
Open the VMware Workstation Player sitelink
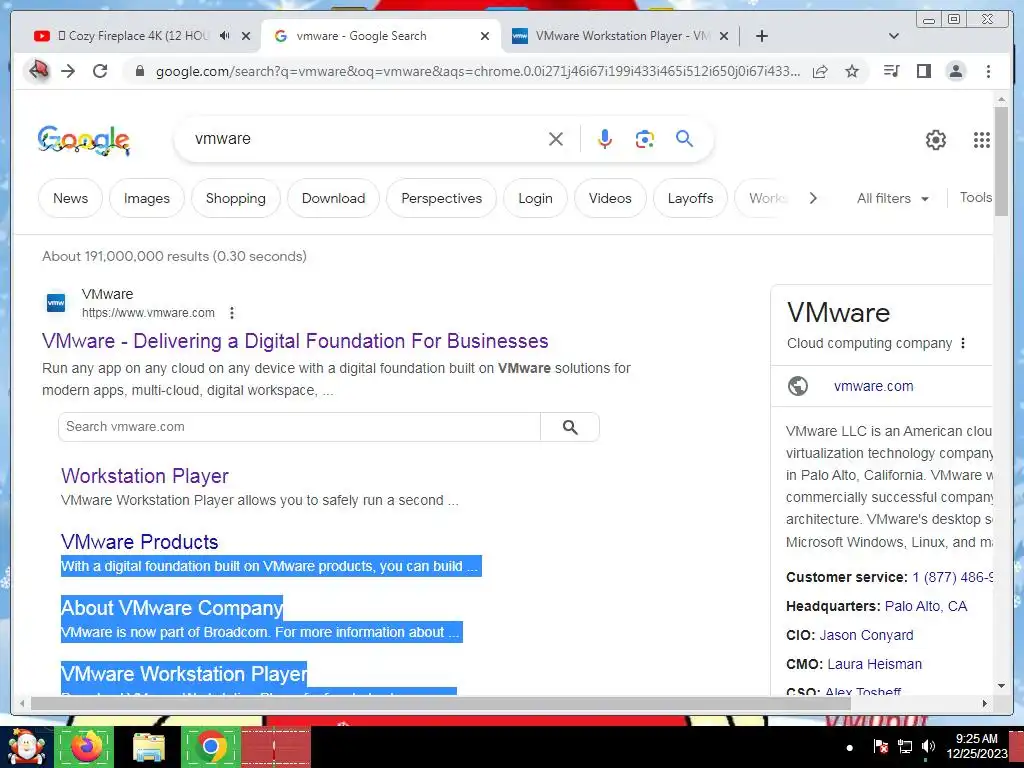click(184, 674)
